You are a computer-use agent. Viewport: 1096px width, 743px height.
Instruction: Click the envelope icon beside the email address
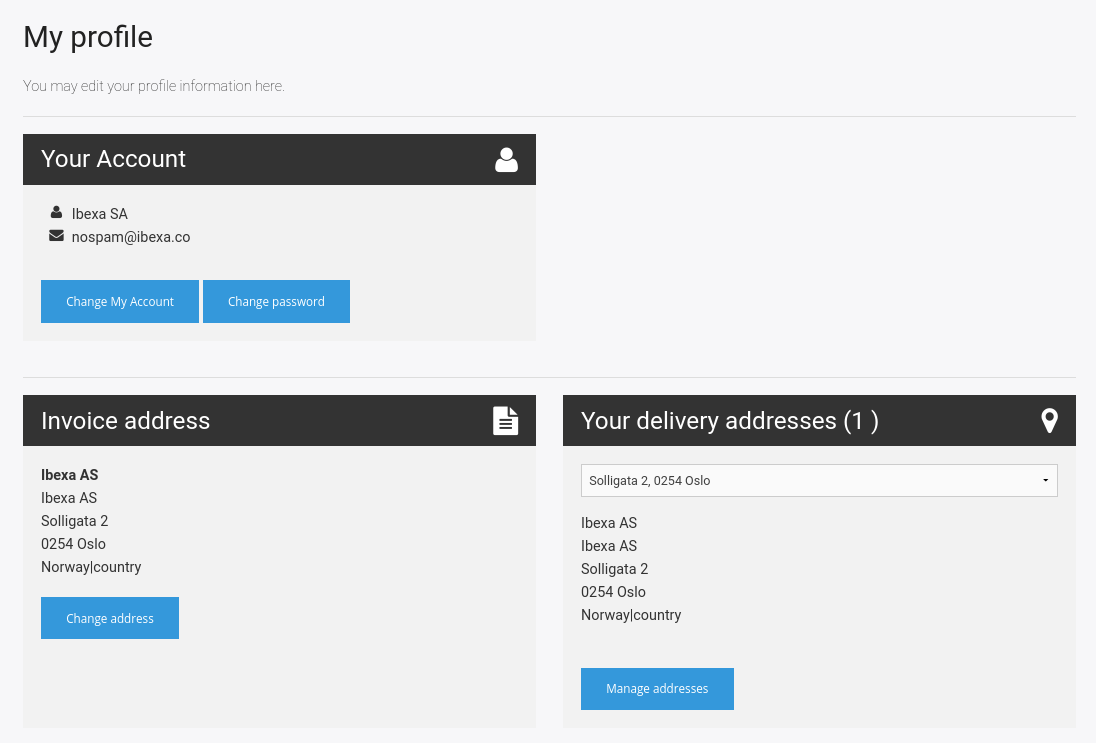pyautogui.click(x=57, y=236)
